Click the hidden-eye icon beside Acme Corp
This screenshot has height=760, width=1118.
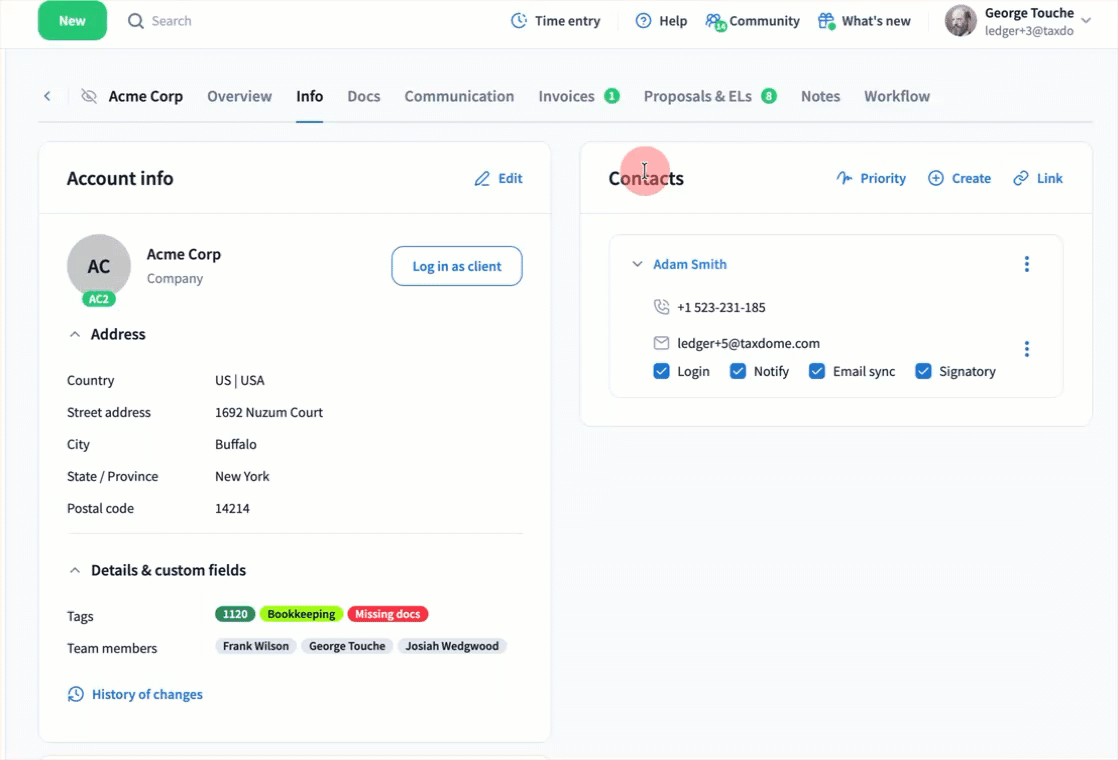88,96
